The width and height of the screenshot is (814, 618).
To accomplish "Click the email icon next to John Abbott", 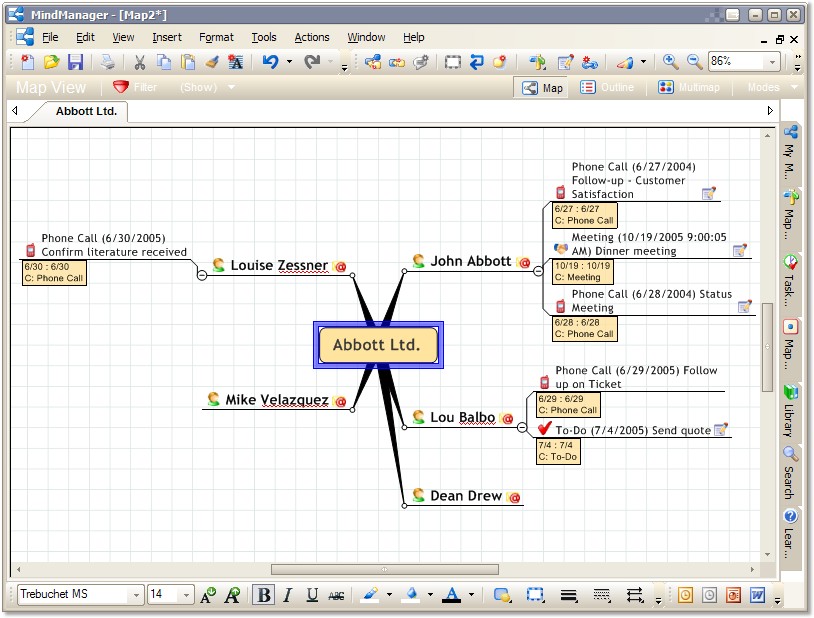I will point(524,263).
